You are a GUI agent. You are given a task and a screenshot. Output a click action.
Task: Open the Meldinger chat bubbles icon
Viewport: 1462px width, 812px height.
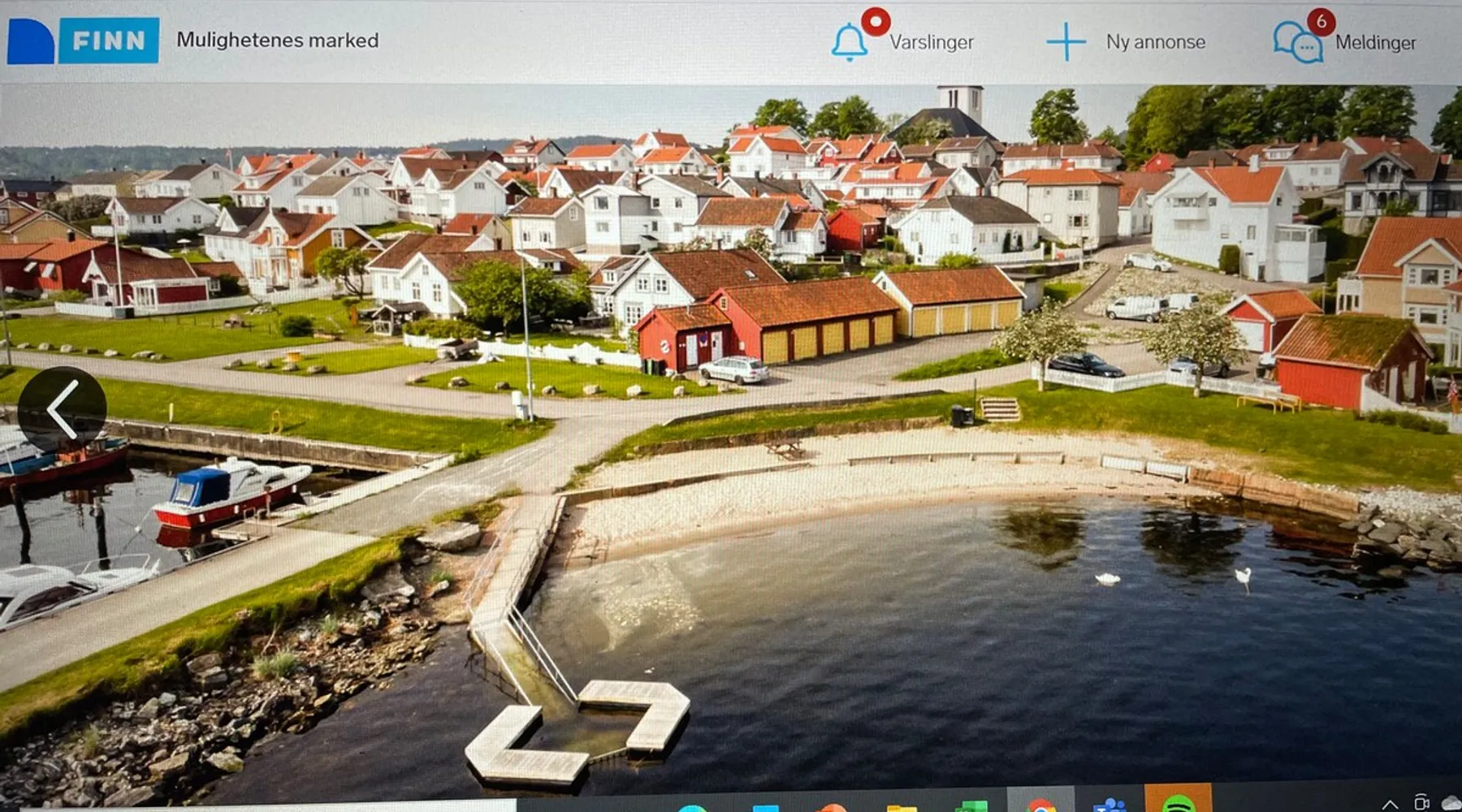click(1296, 43)
